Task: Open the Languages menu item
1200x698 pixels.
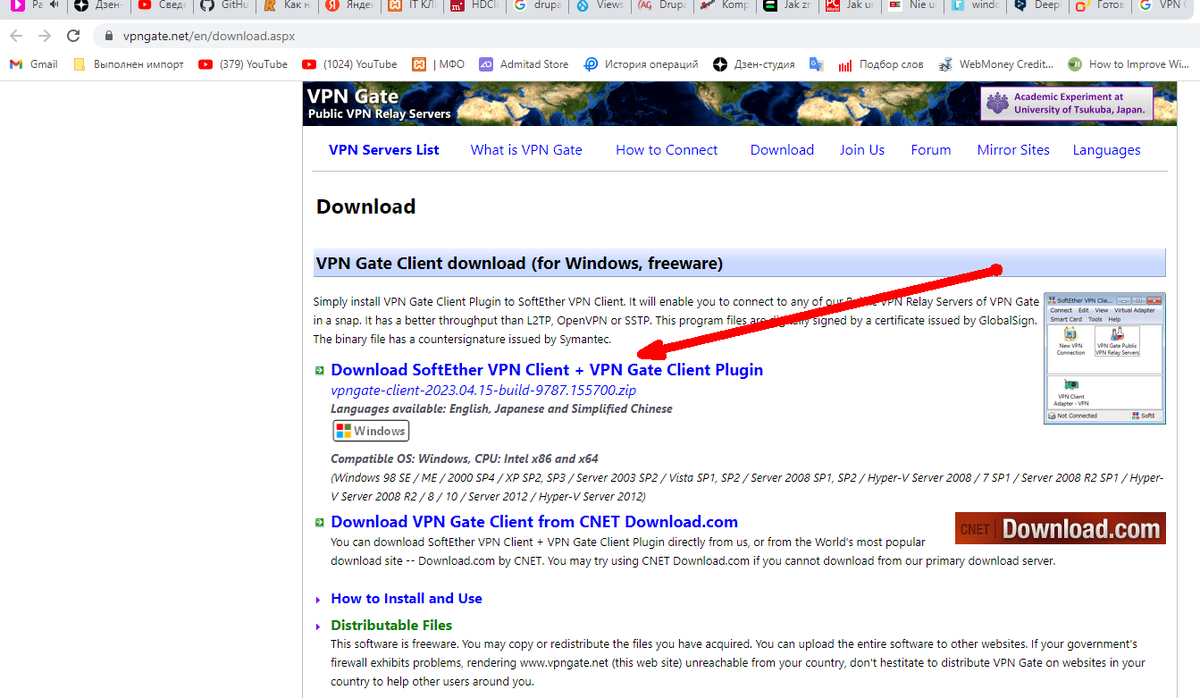Action: (1106, 150)
